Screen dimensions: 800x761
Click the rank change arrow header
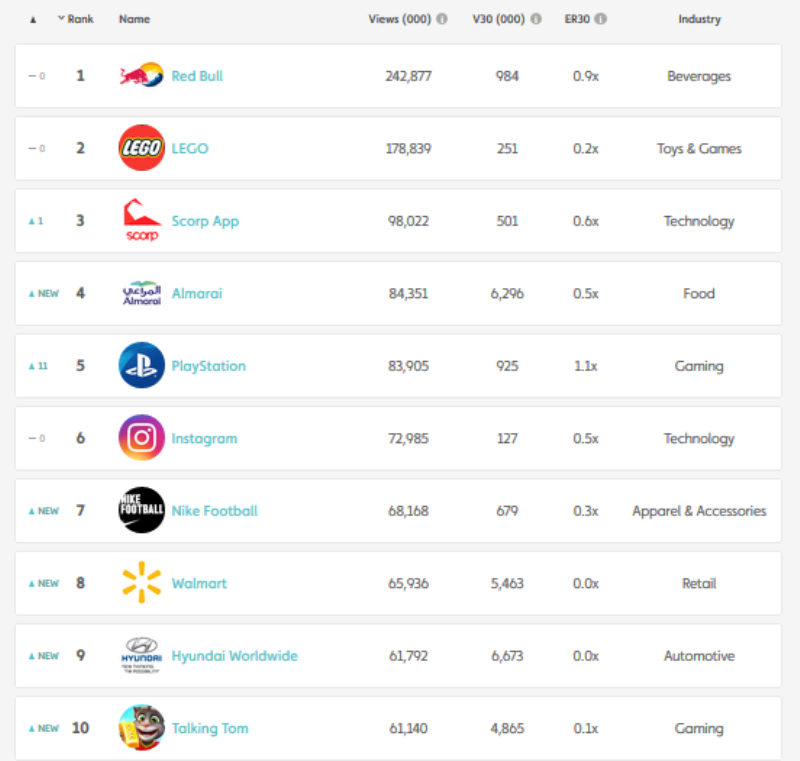pos(33,19)
